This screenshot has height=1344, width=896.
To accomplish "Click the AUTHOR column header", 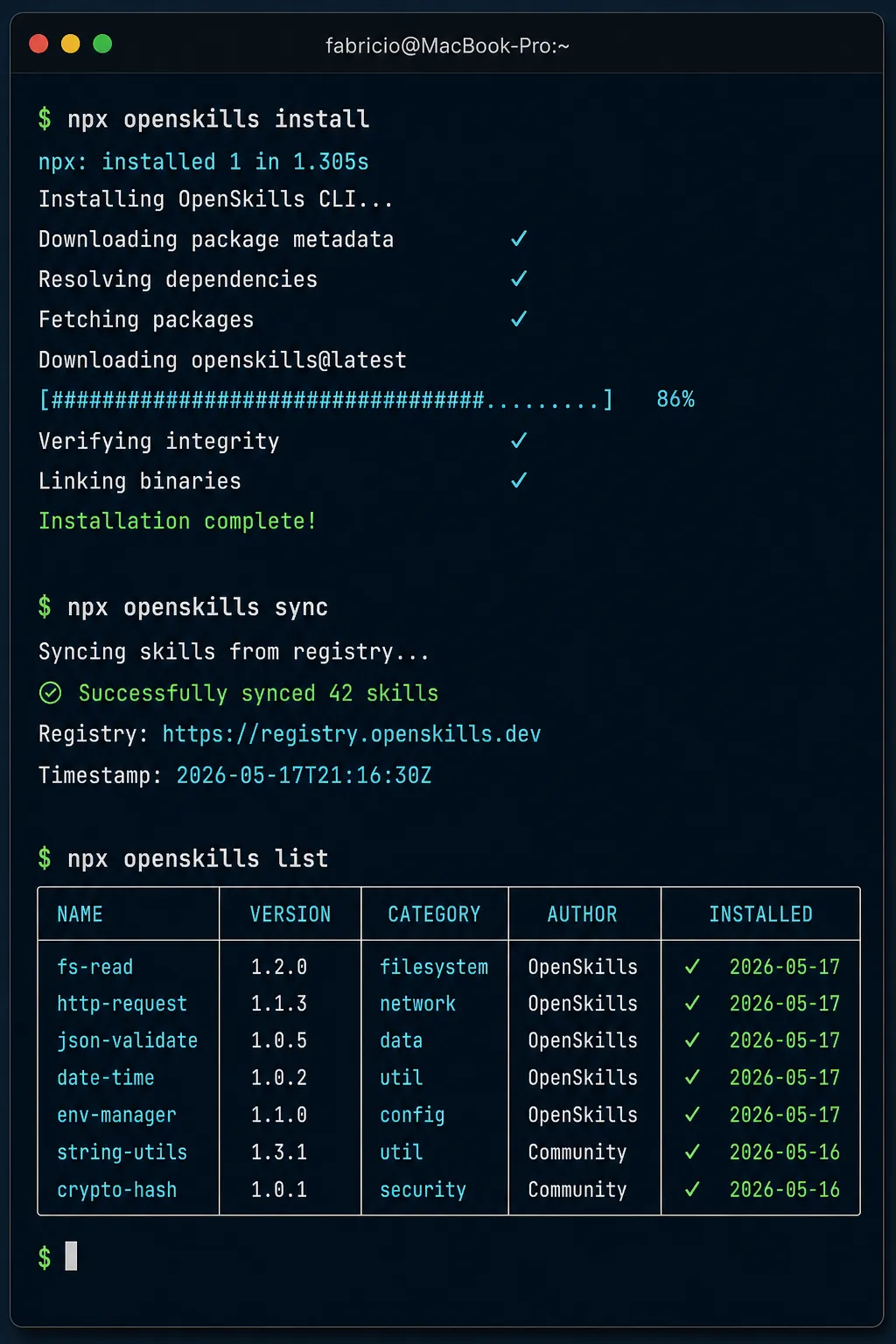I will click(582, 914).
